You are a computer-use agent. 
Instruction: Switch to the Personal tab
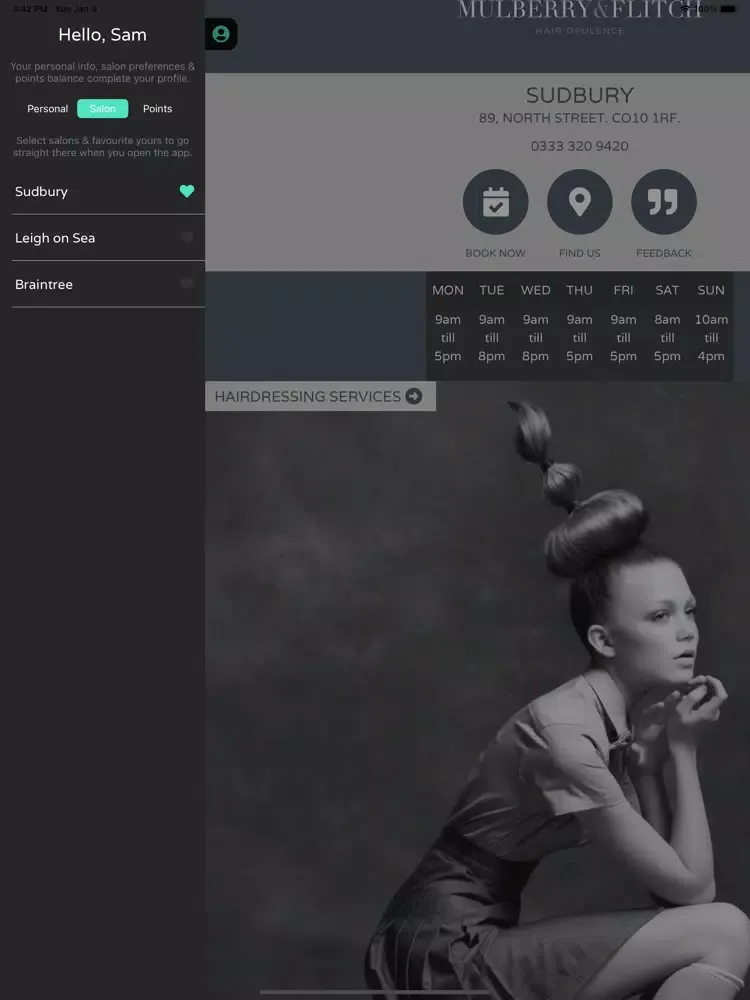coord(48,108)
